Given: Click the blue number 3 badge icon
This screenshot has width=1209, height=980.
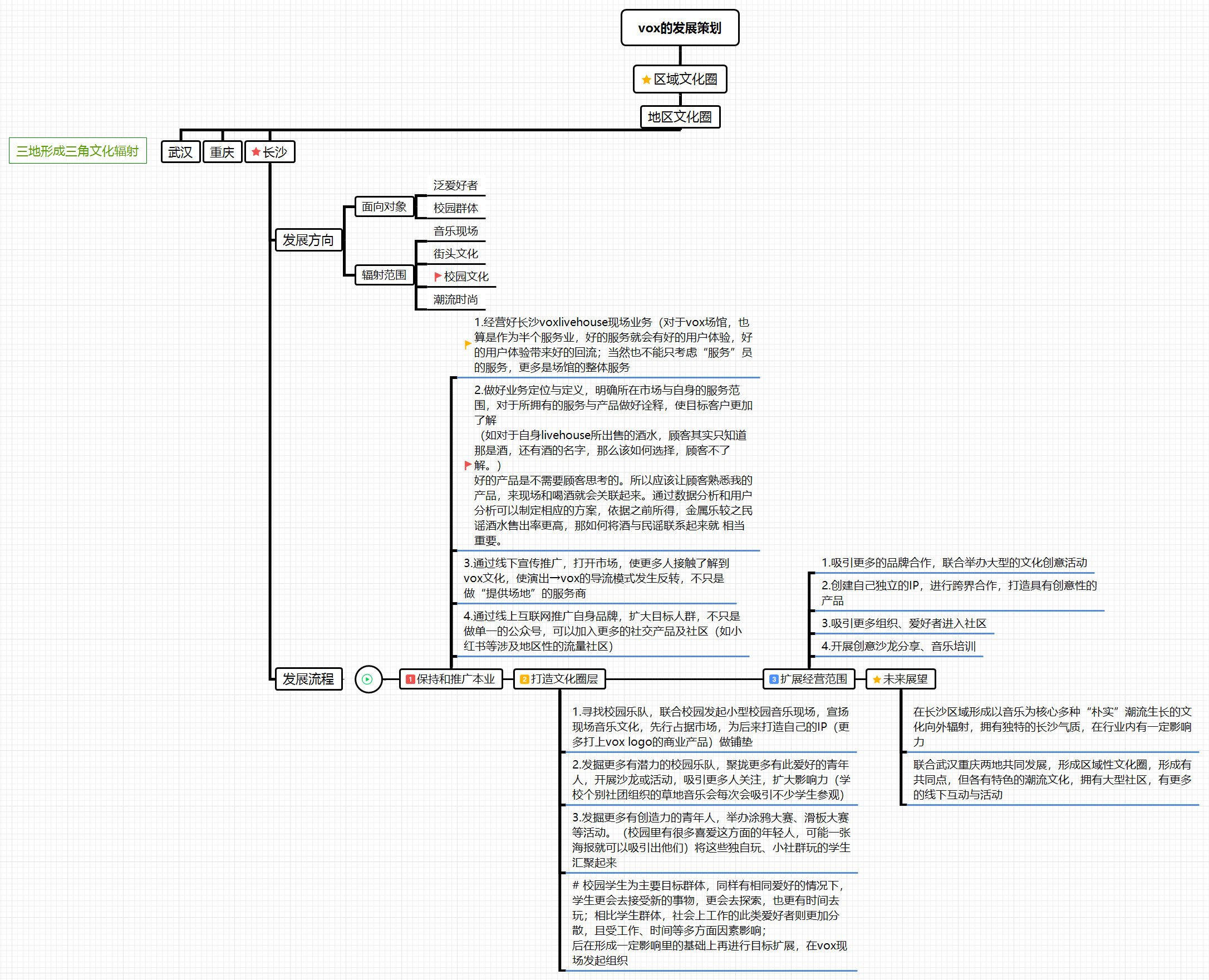Looking at the screenshot, I should click(x=774, y=679).
